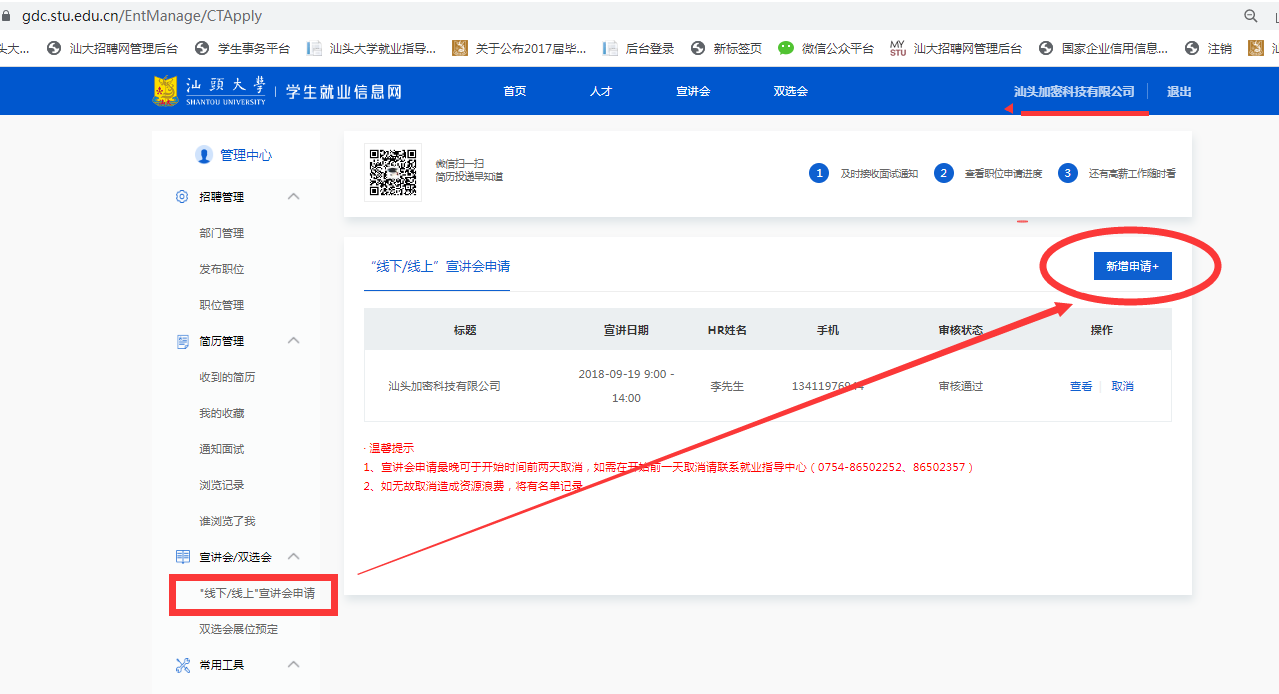The image size is (1279, 694).
Task: Click the 宣讲日期 column header
Action: [626, 330]
